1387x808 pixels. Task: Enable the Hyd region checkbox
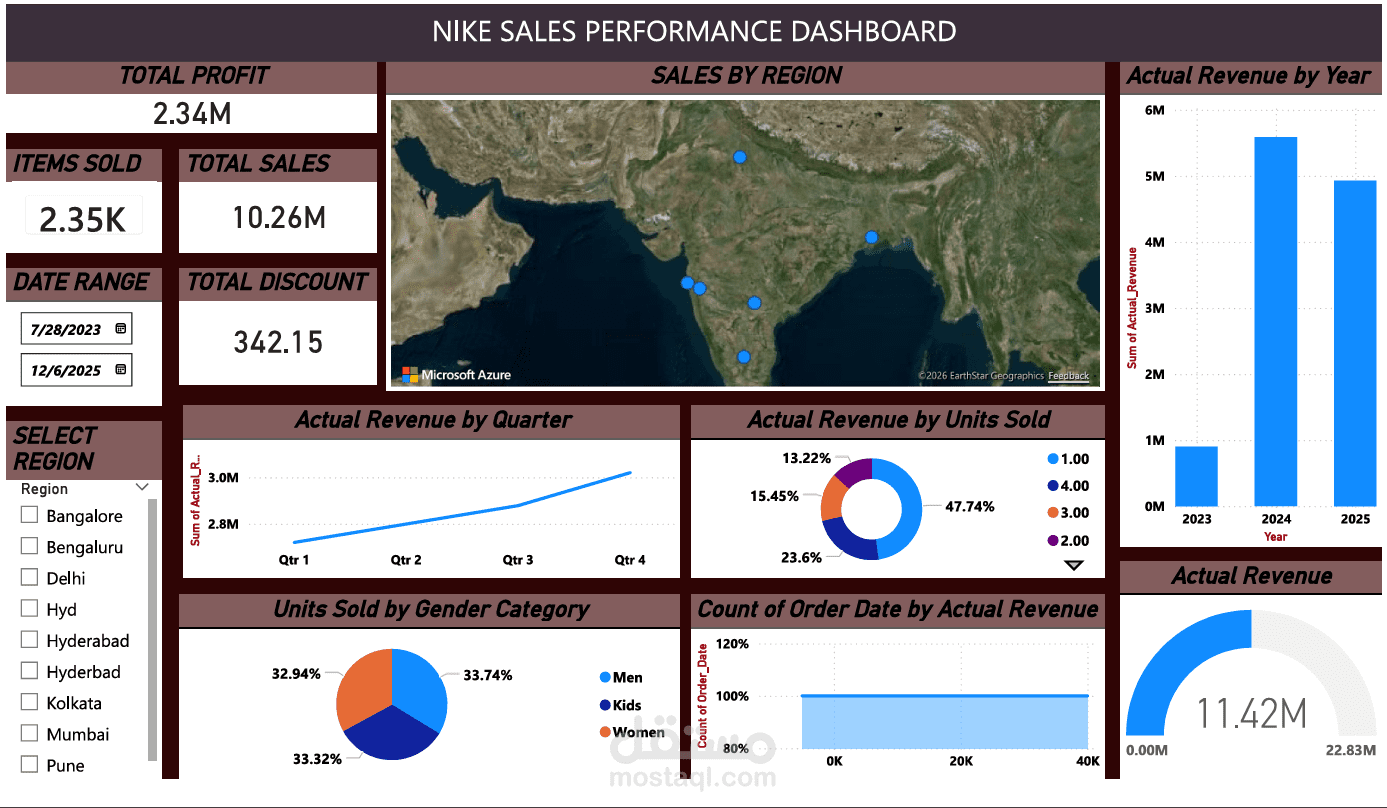pyautogui.click(x=30, y=608)
